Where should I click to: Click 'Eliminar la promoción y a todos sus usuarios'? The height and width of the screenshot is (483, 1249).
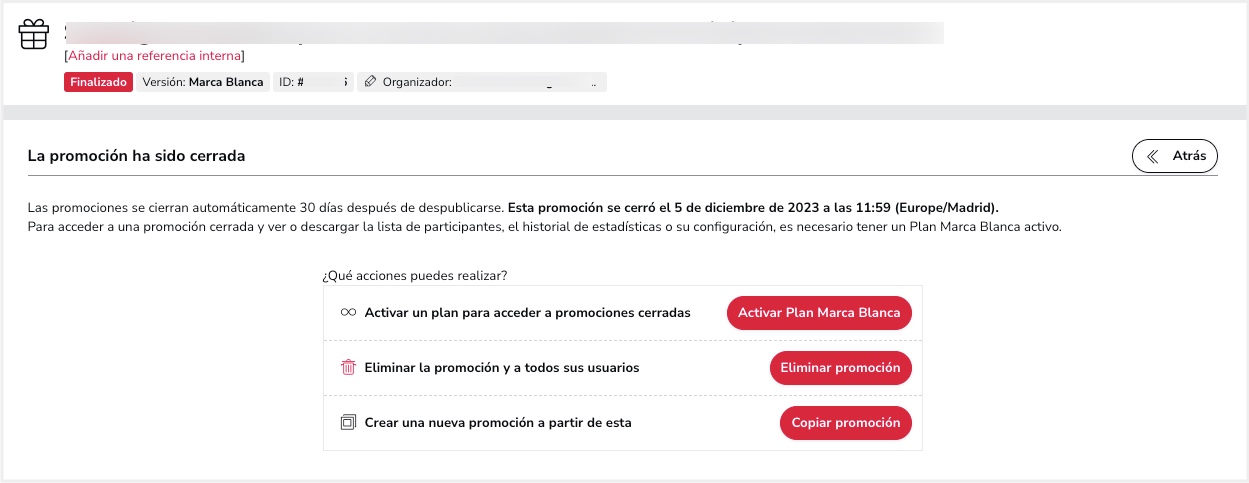pos(501,367)
